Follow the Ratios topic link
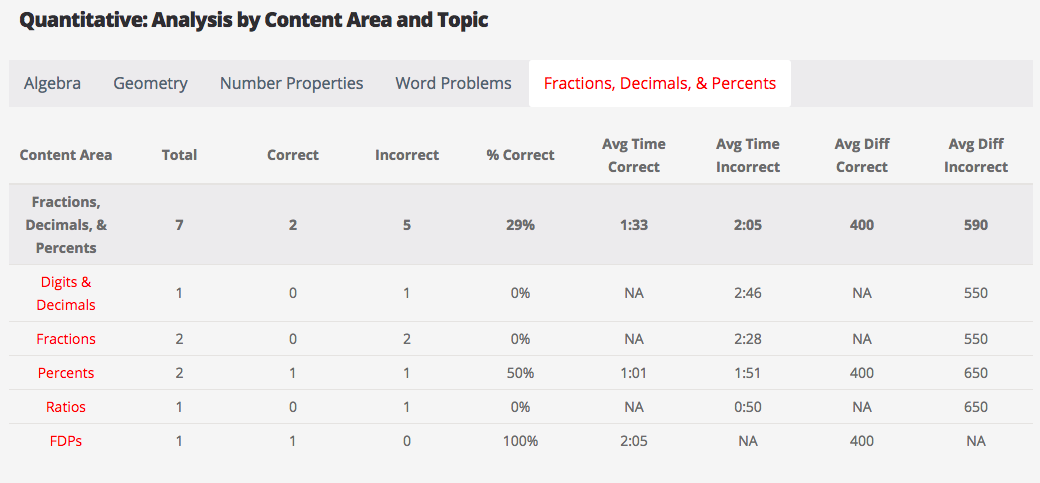Screen dimensions: 1040x483 click(66, 407)
